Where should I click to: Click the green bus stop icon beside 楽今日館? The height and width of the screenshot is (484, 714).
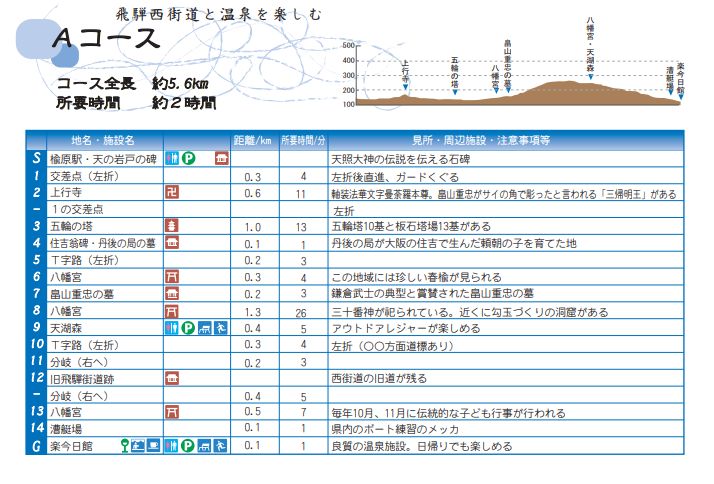[125, 445]
